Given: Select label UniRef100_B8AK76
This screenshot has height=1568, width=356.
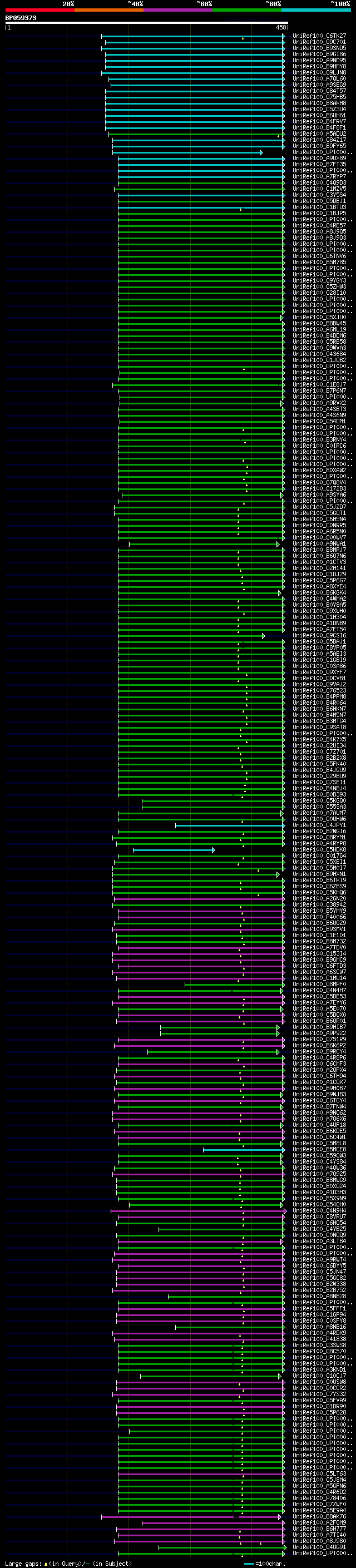Looking at the screenshot, I should 319,1517.
